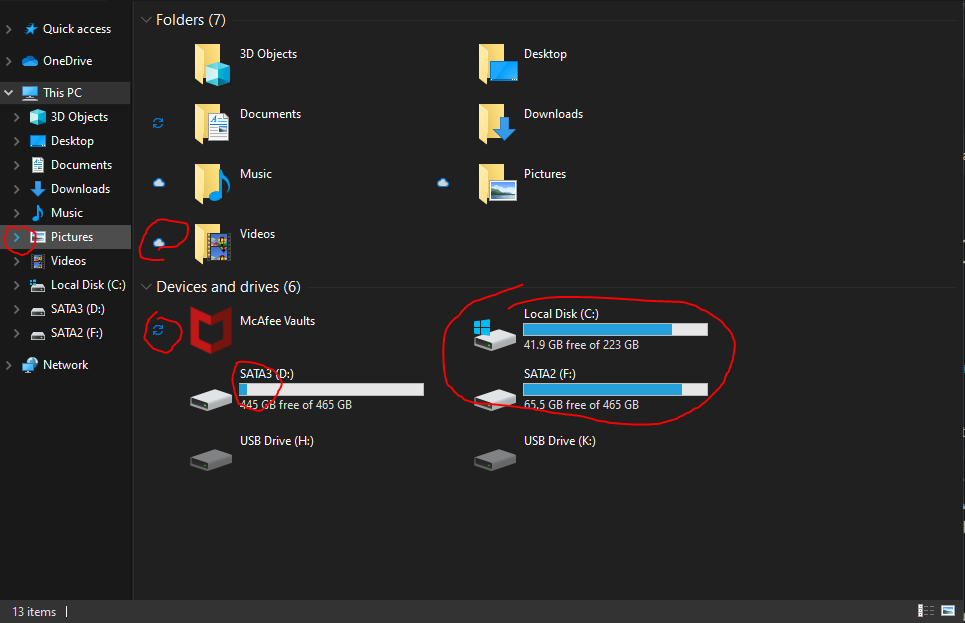Click the sync status icon beside McAfee Vaults

pos(158,330)
